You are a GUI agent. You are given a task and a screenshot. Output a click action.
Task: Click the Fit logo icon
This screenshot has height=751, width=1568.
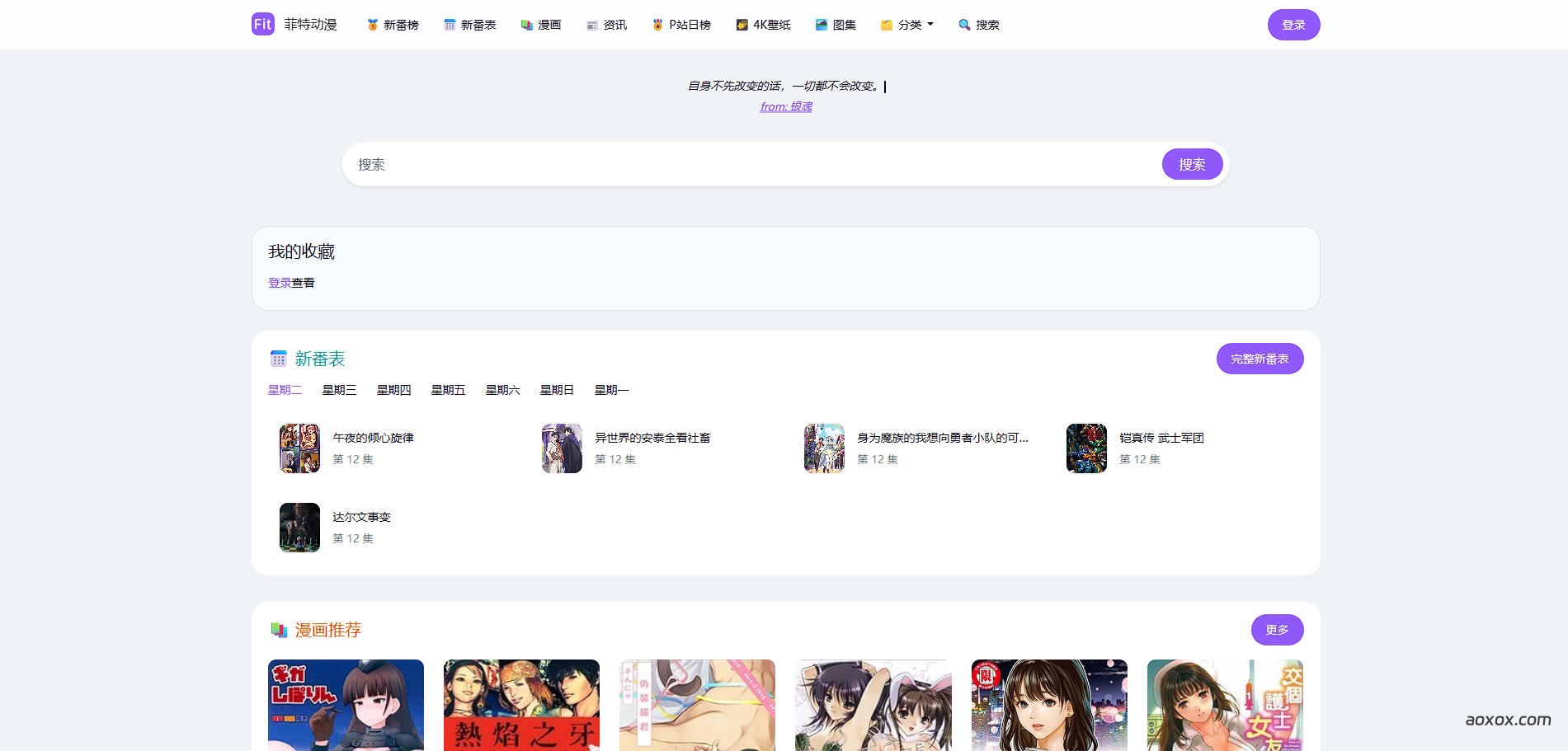262,25
